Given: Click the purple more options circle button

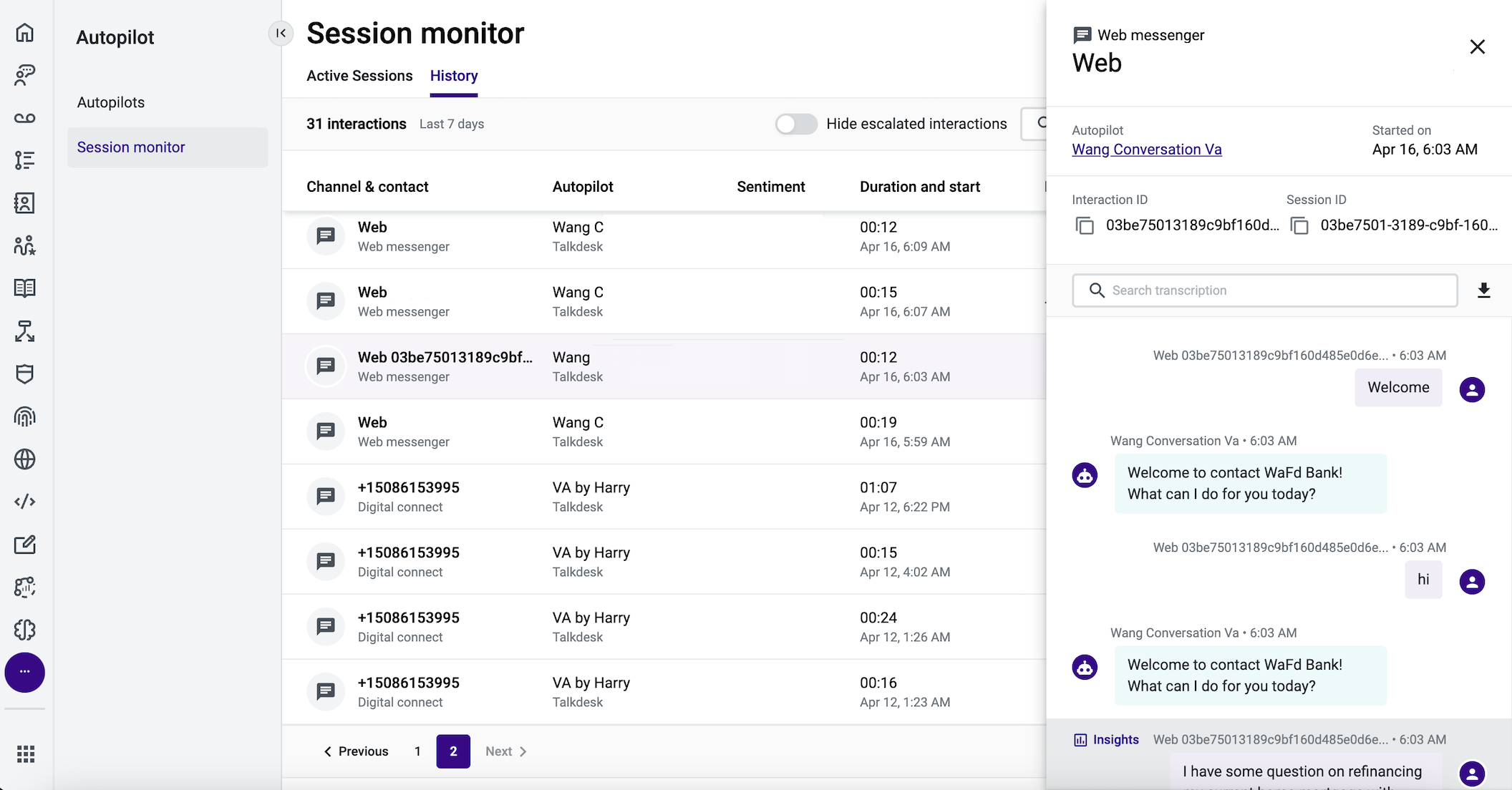Looking at the screenshot, I should coord(25,672).
